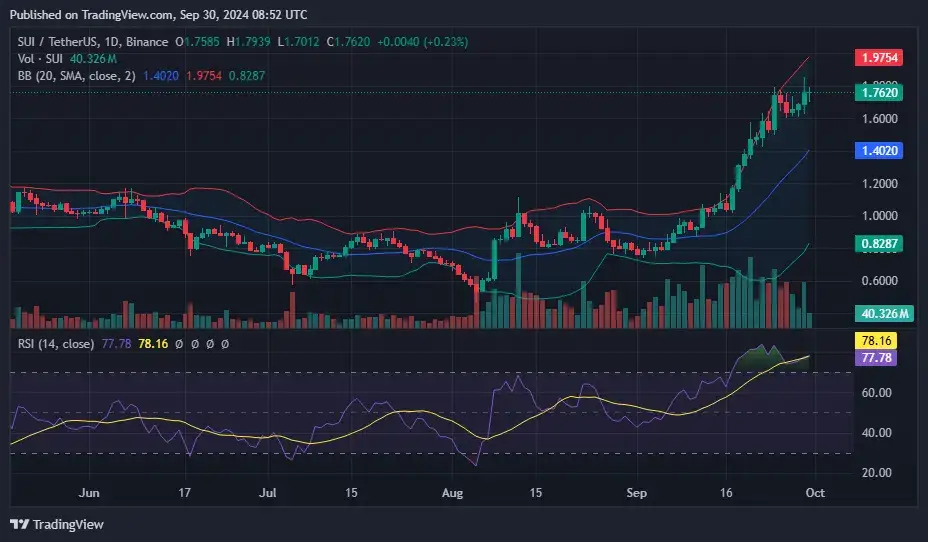This screenshot has height=542, width=928.
Task: Click the green 0.8287 lower band tag
Action: click(x=884, y=243)
